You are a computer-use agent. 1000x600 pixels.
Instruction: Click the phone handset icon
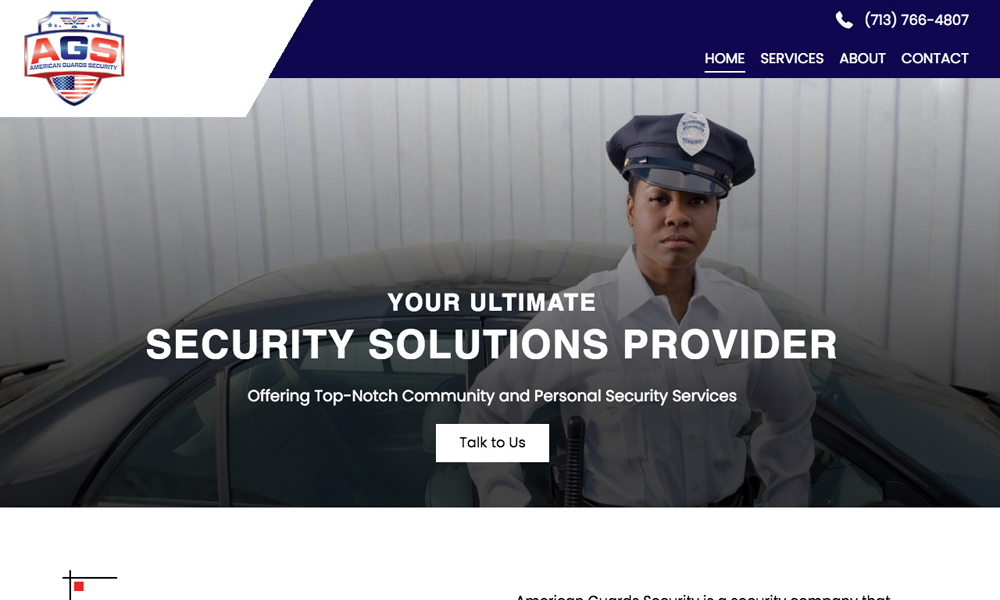coord(844,20)
